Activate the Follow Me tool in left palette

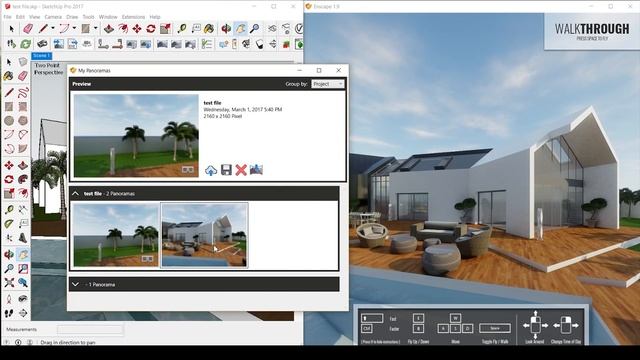pos(23,179)
